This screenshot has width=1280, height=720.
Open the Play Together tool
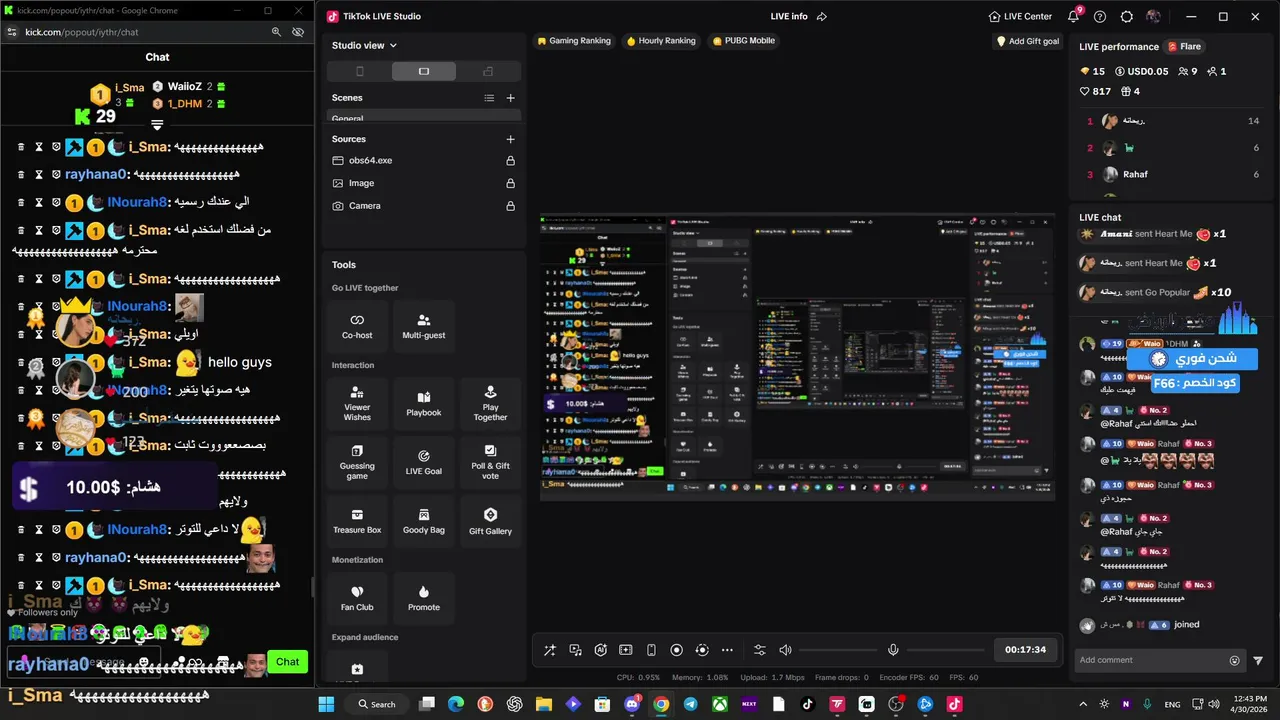490,404
